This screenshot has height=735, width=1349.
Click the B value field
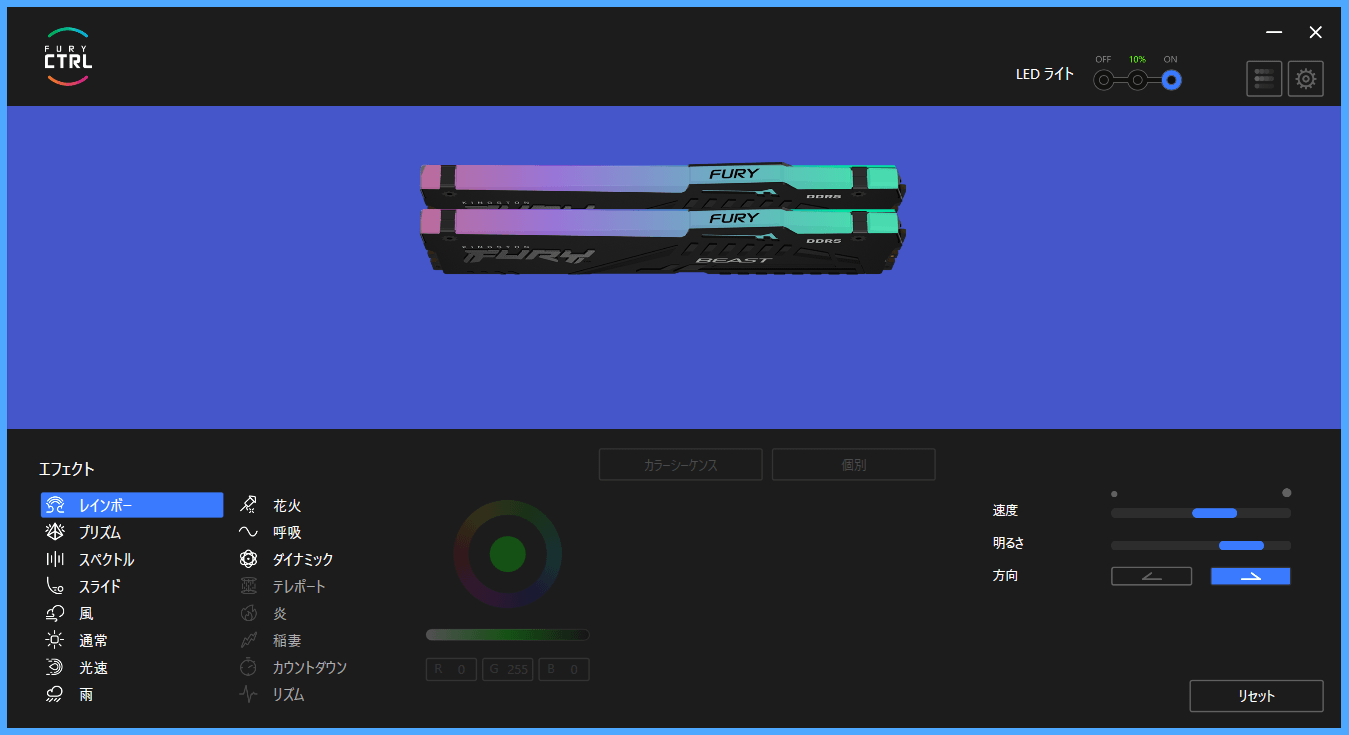(x=564, y=670)
